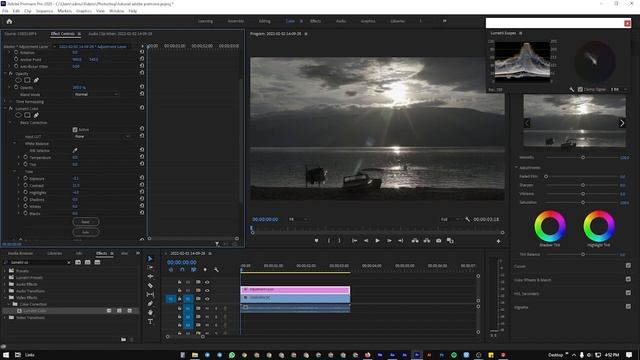This screenshot has width=640, height=360.
Task: Open the Input LUT dropdown
Action: click(x=102, y=136)
